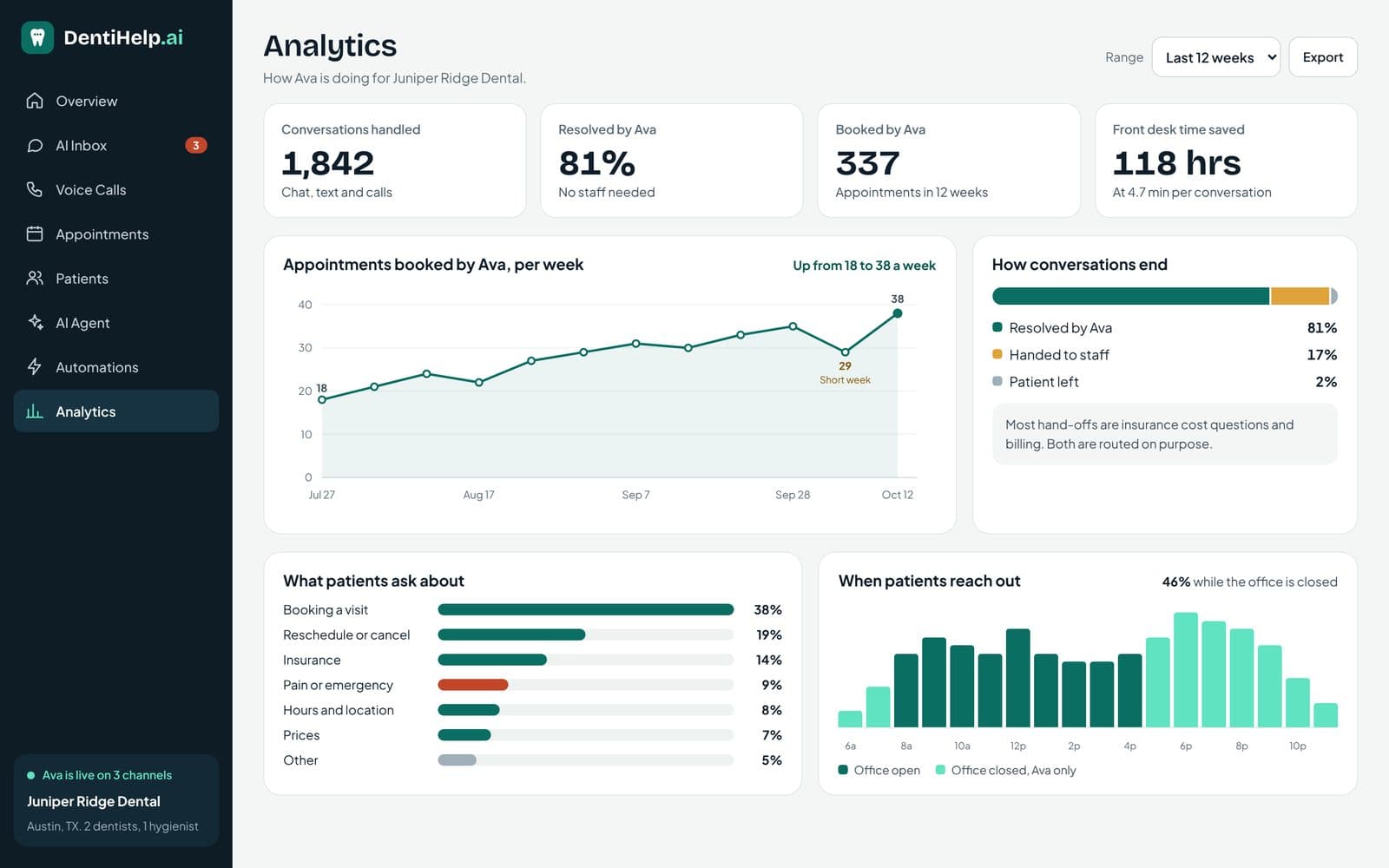Click the Overview home icon
Viewport: 1389px width, 868px height.
pyautogui.click(x=35, y=101)
